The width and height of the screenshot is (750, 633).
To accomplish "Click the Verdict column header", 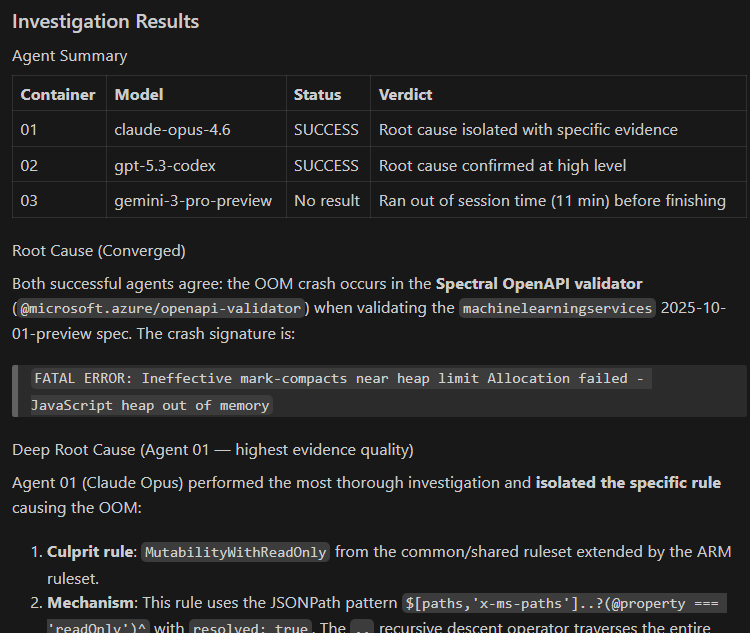I will 405,95.
